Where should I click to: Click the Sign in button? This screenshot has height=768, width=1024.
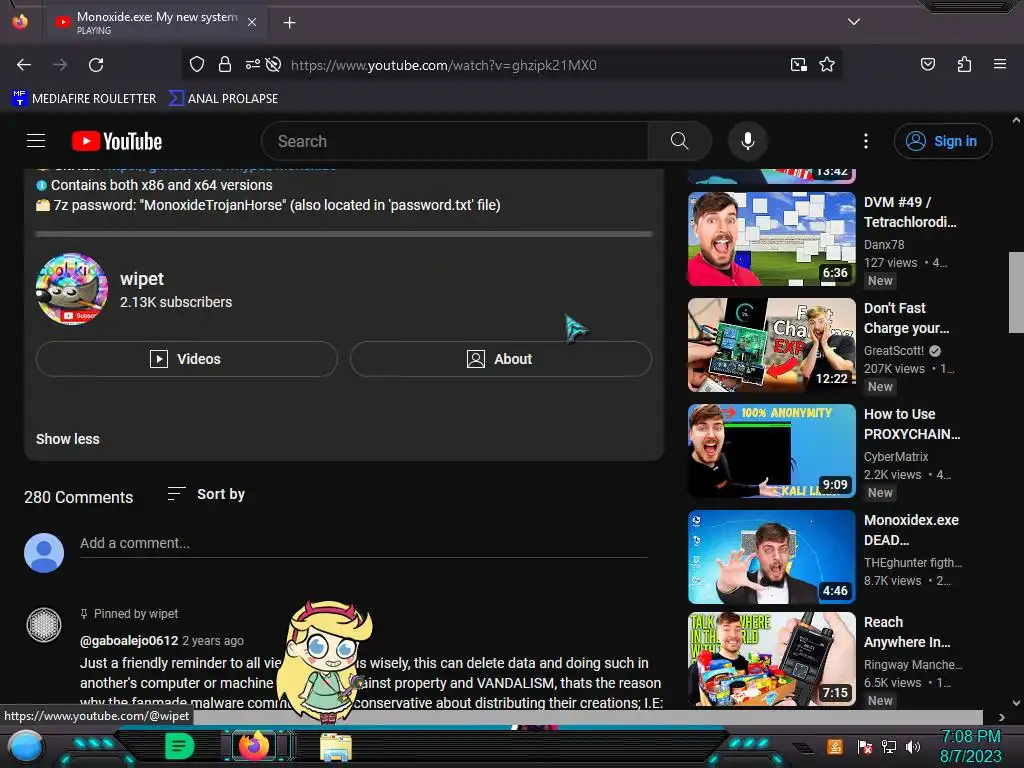pyautogui.click(x=943, y=141)
